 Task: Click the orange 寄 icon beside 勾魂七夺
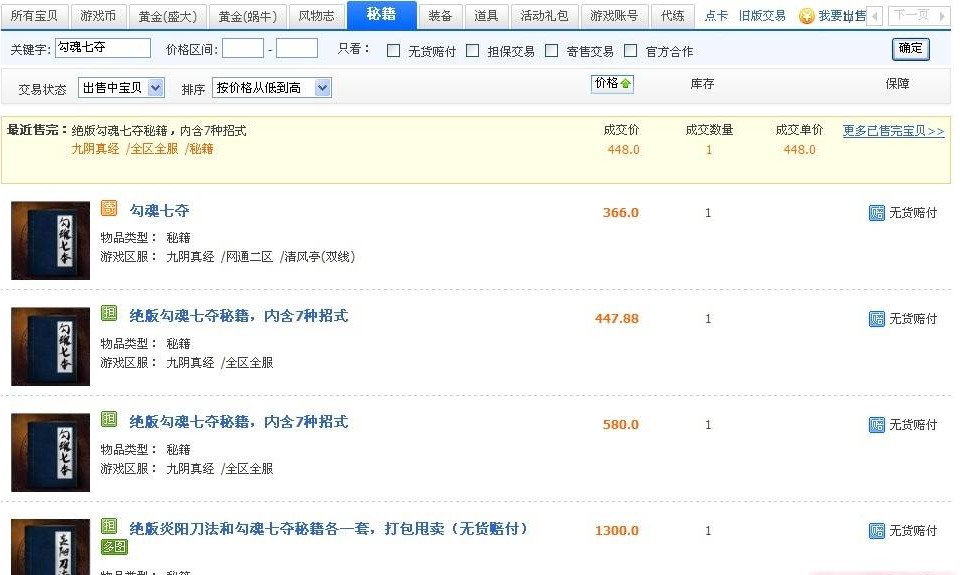tap(109, 209)
